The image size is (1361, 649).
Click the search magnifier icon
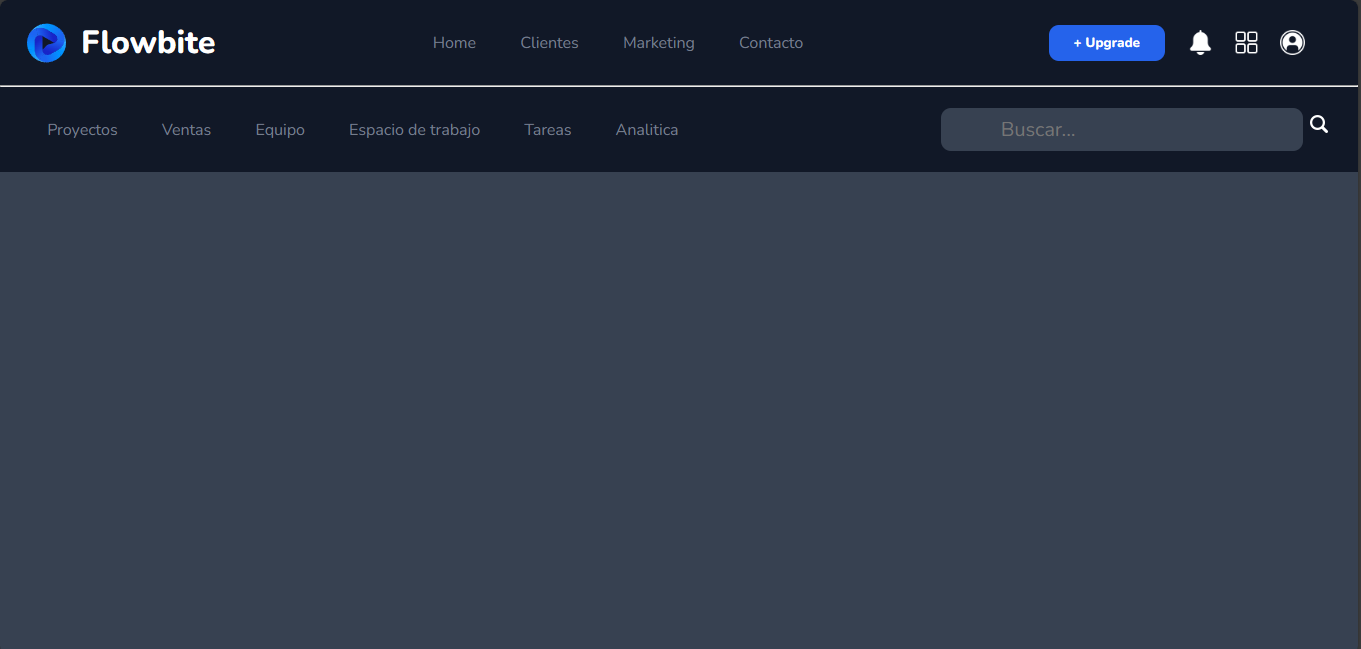tap(1319, 123)
